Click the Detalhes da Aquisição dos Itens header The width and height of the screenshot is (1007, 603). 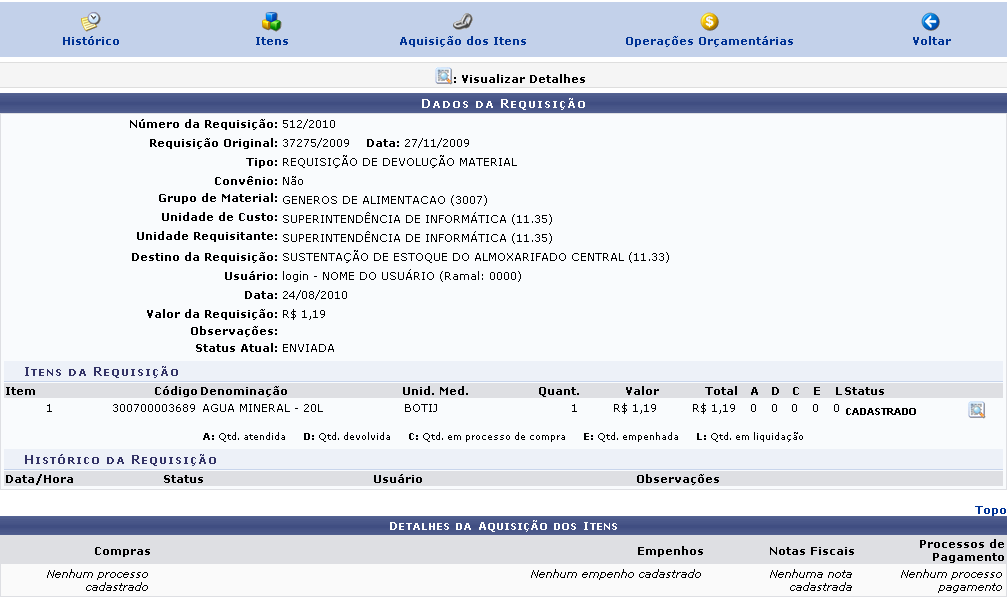[x=504, y=526]
